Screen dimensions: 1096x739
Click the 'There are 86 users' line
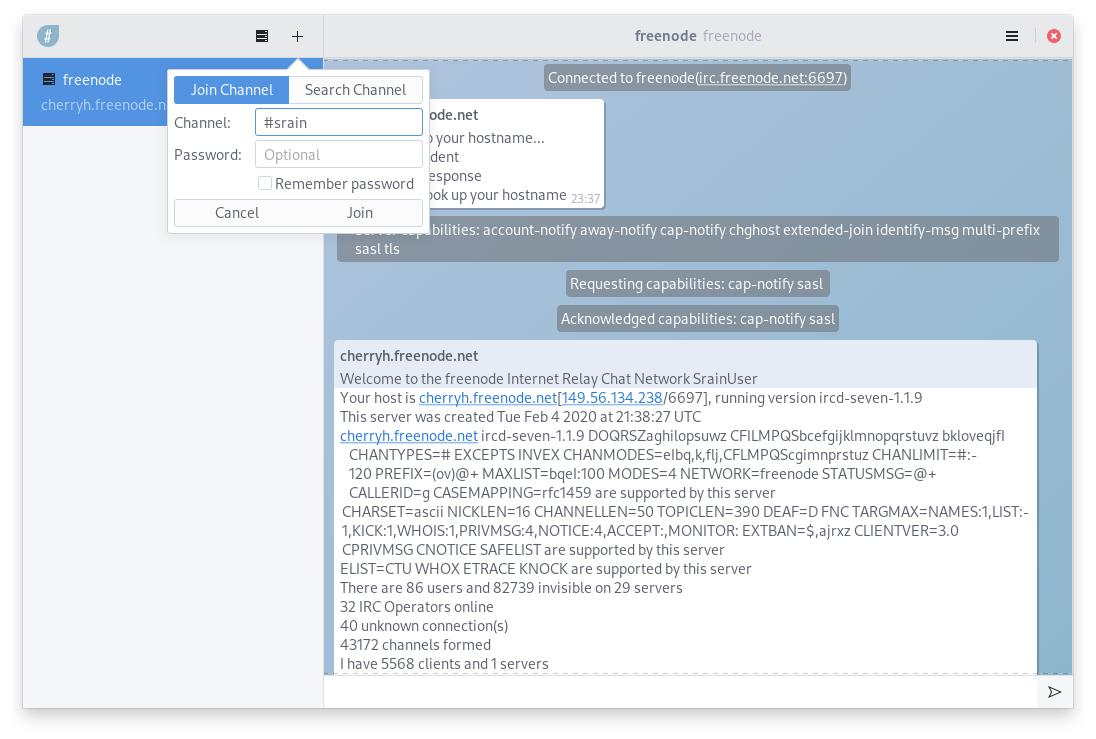click(x=512, y=588)
